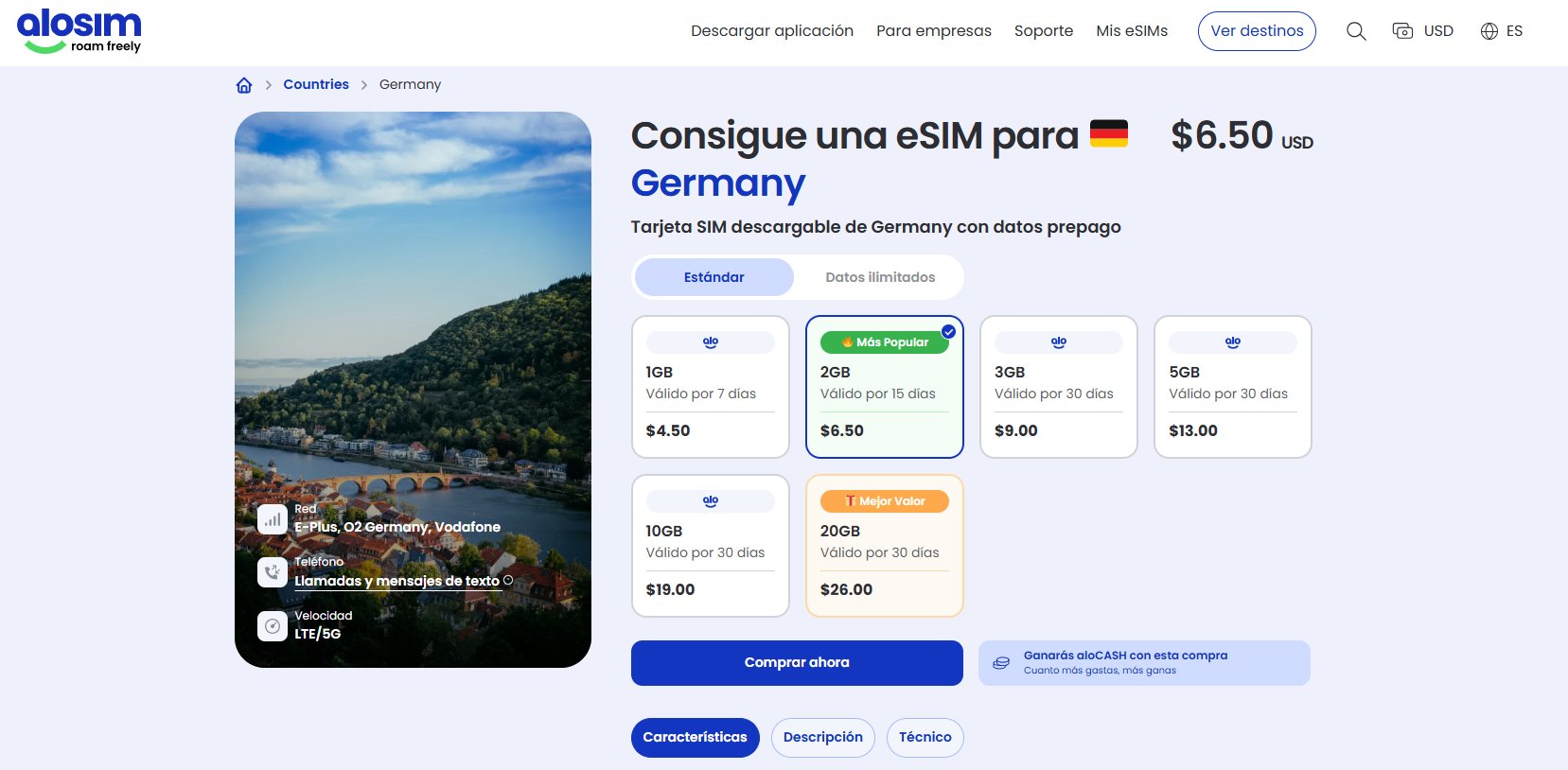
Task: Click the alo badge on 5GB card
Action: pos(1233,342)
